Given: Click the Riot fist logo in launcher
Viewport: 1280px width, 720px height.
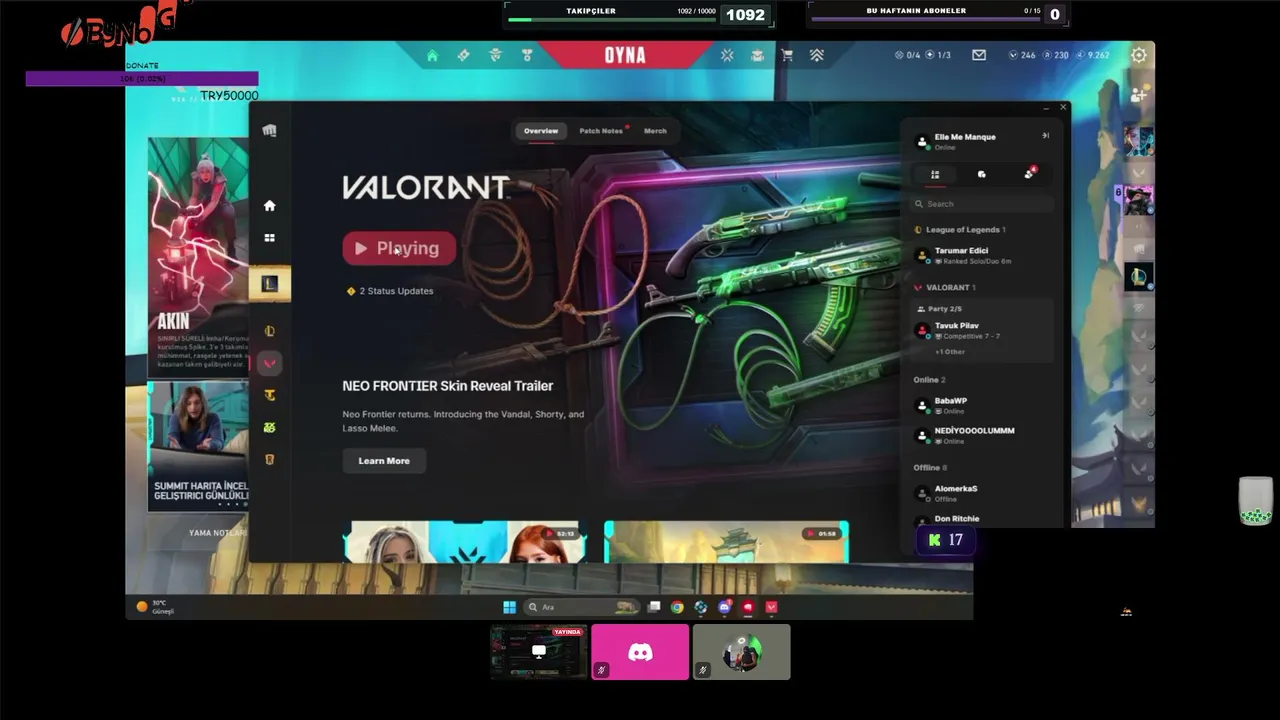Looking at the screenshot, I should pyautogui.click(x=269, y=130).
